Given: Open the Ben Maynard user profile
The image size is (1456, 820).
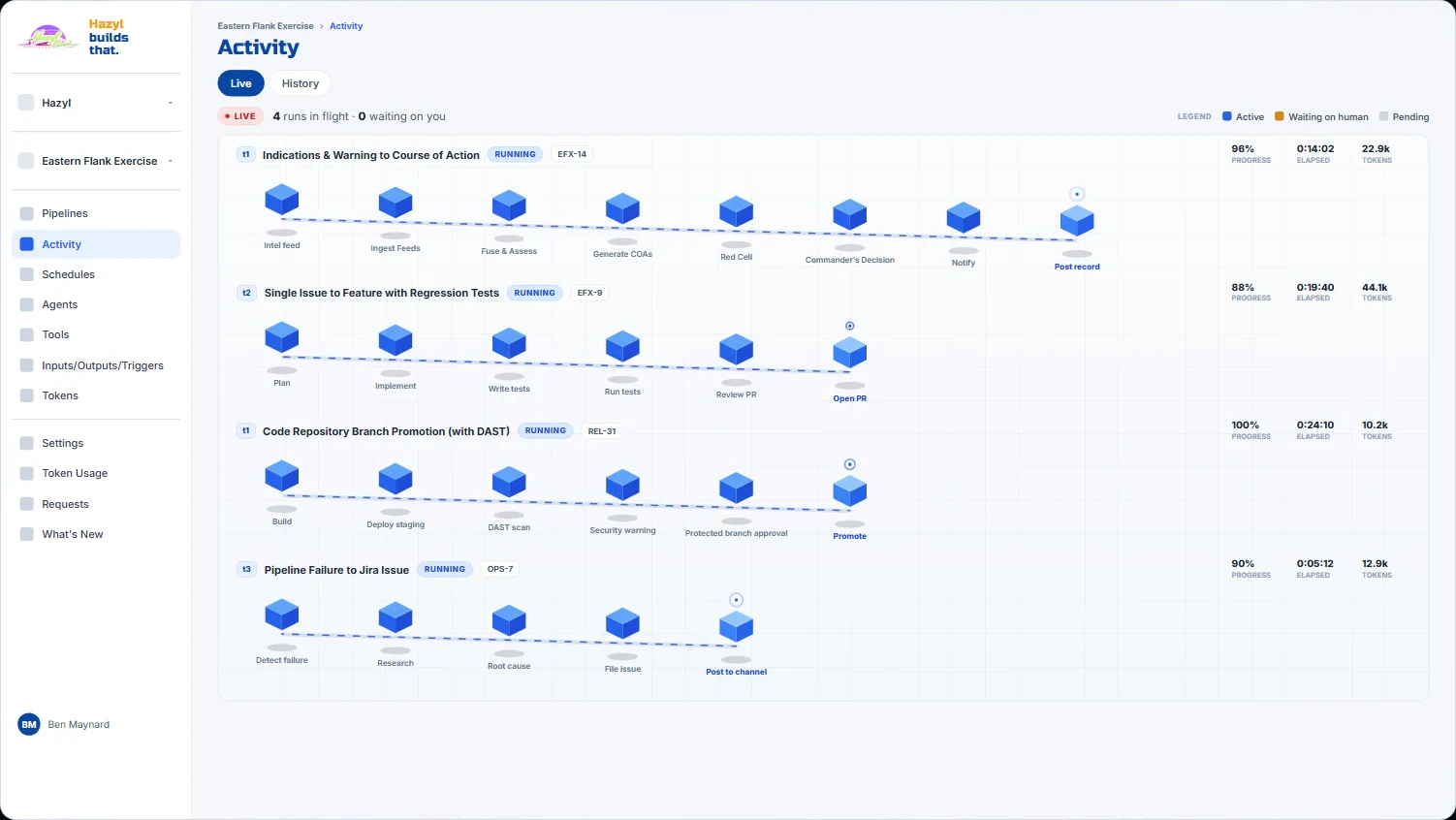Looking at the screenshot, I should (x=64, y=724).
